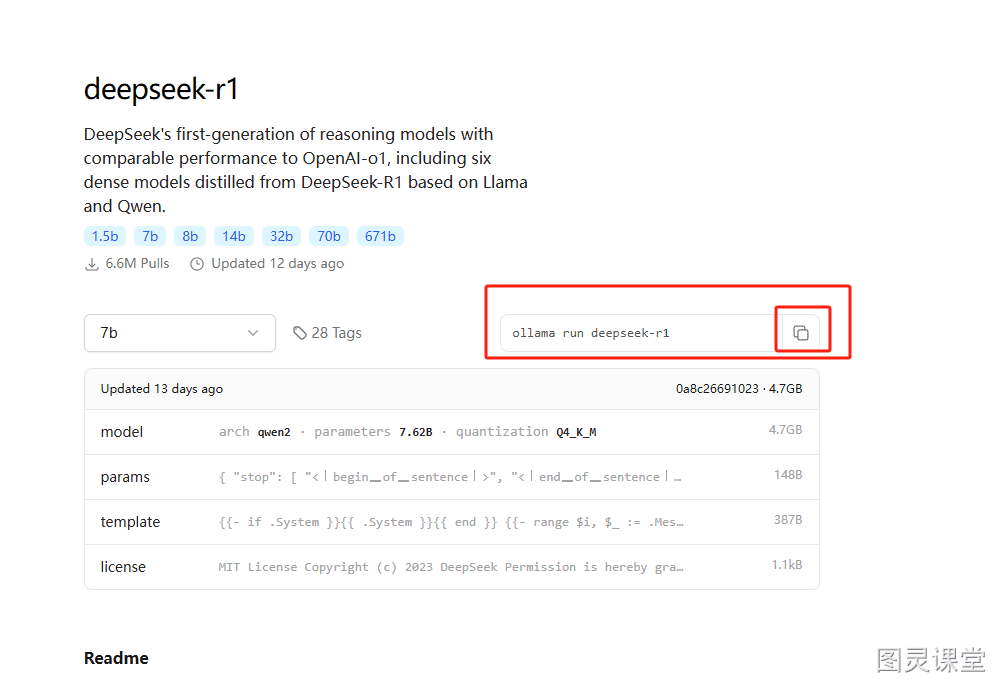The height and width of the screenshot is (682, 995).
Task: Open the 7b model size dropdown
Action: tap(180, 333)
